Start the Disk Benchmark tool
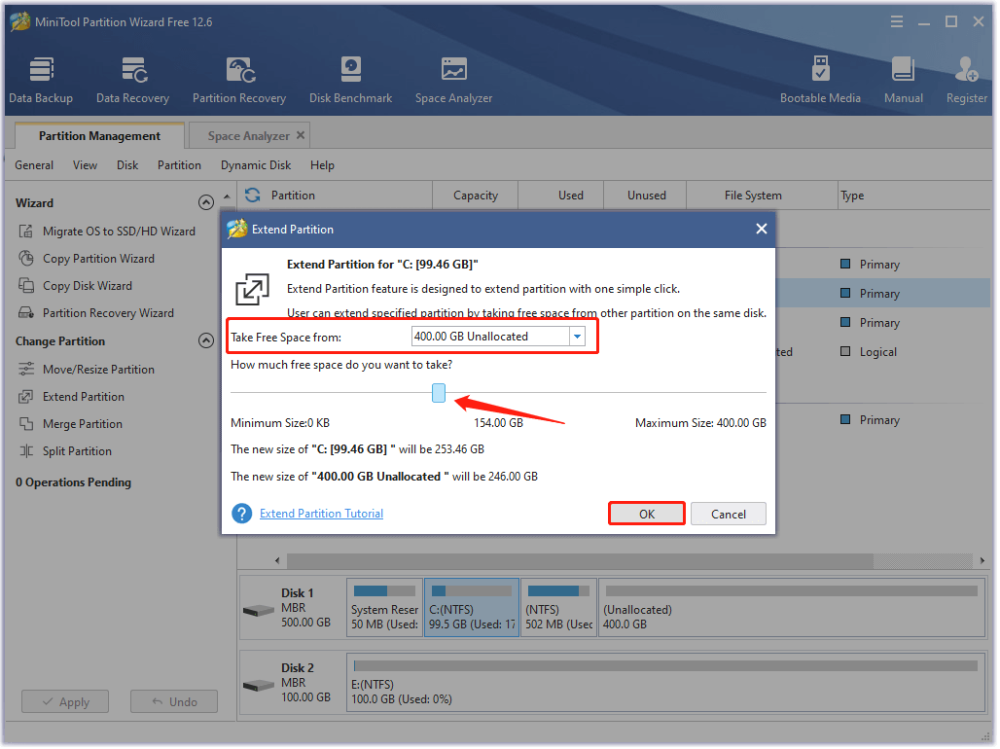The image size is (1000, 749). pyautogui.click(x=350, y=80)
